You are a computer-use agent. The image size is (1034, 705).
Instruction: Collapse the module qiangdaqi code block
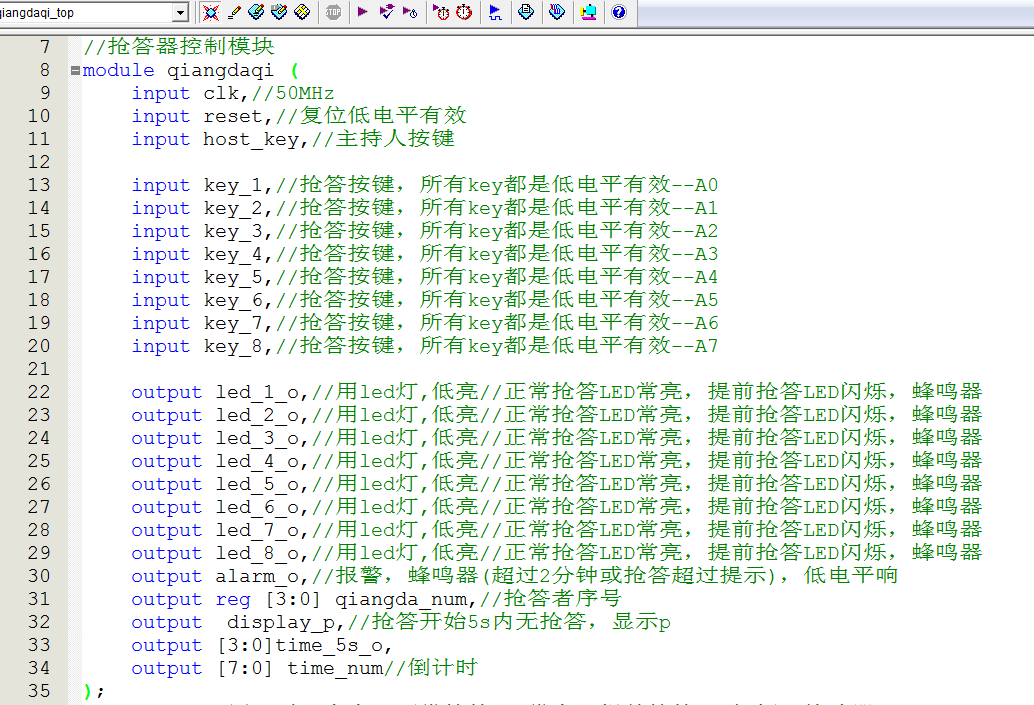coord(75,70)
